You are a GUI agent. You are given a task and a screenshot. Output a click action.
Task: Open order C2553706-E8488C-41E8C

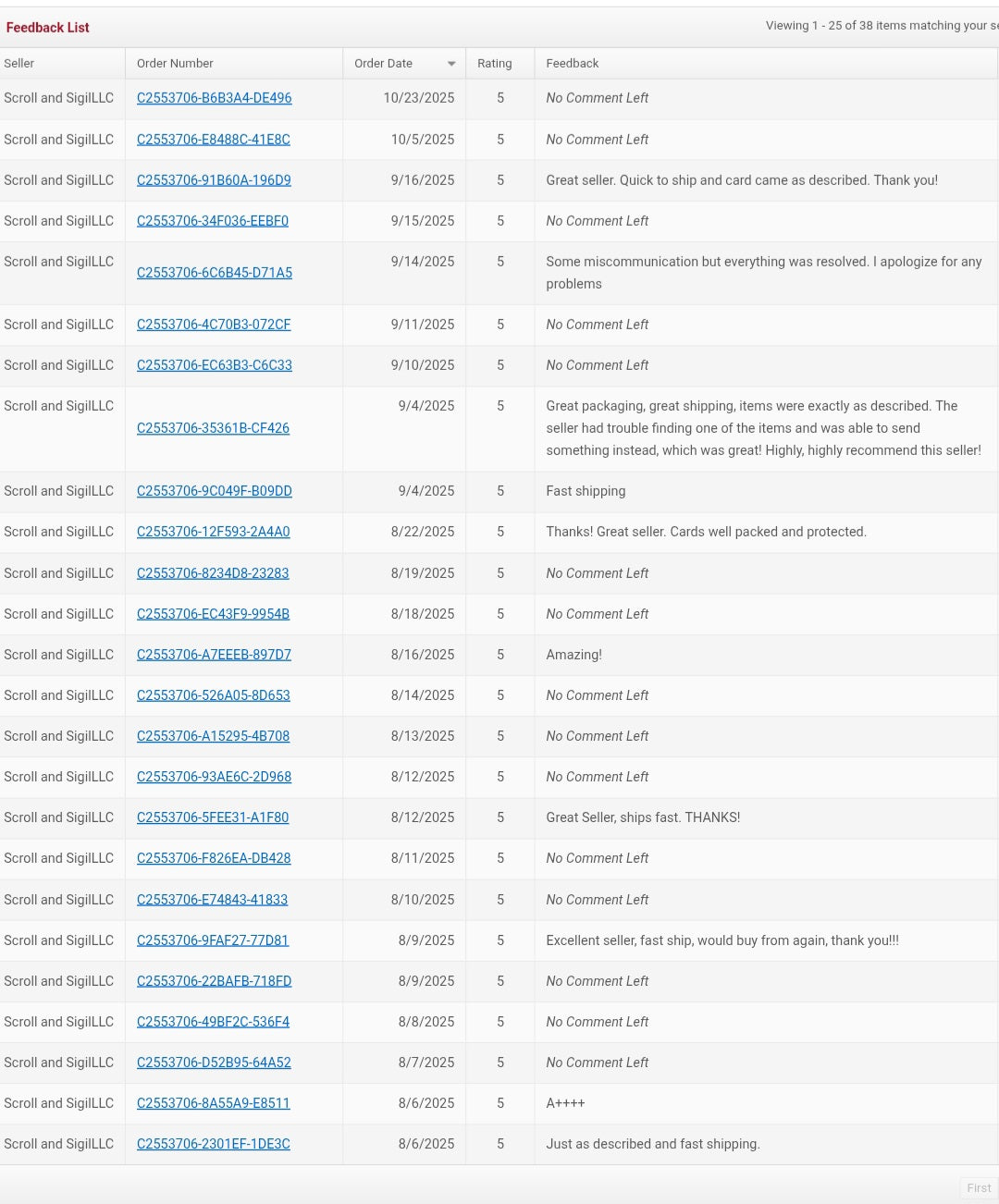213,140
